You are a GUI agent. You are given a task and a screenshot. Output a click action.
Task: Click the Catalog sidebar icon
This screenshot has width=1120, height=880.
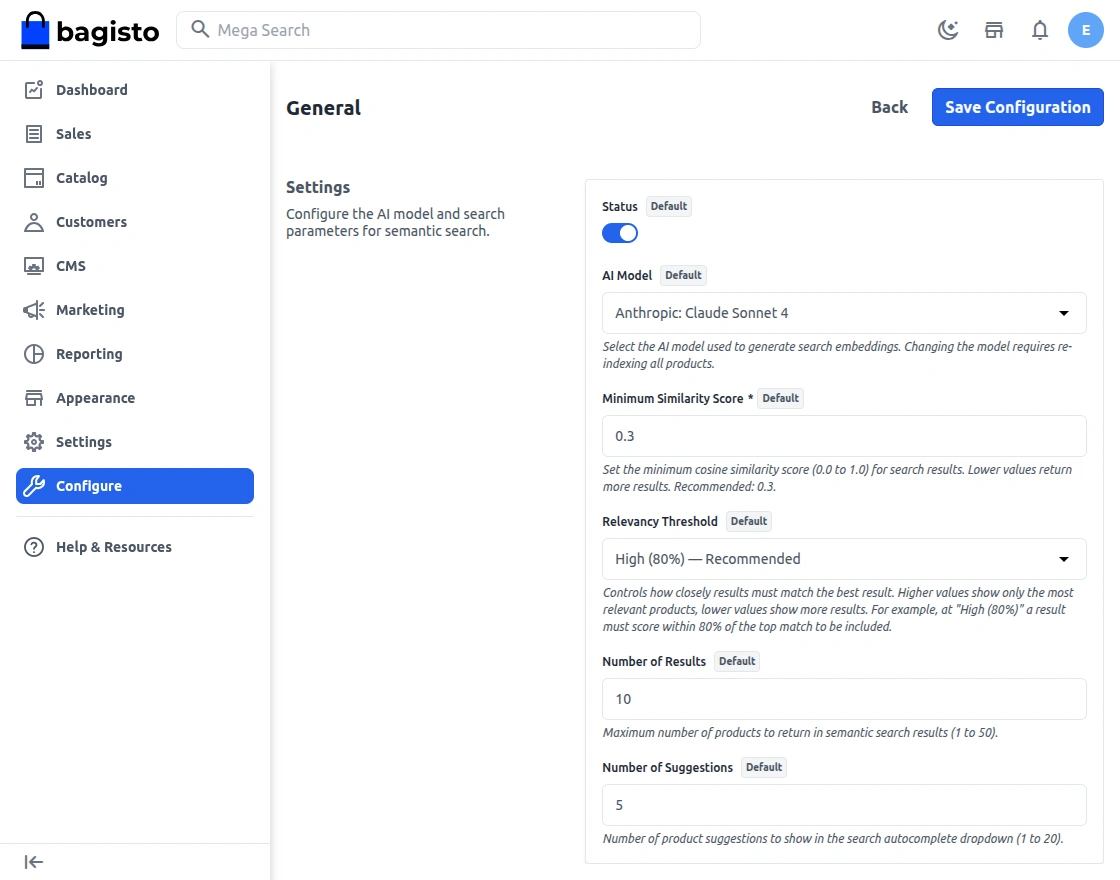(34, 178)
